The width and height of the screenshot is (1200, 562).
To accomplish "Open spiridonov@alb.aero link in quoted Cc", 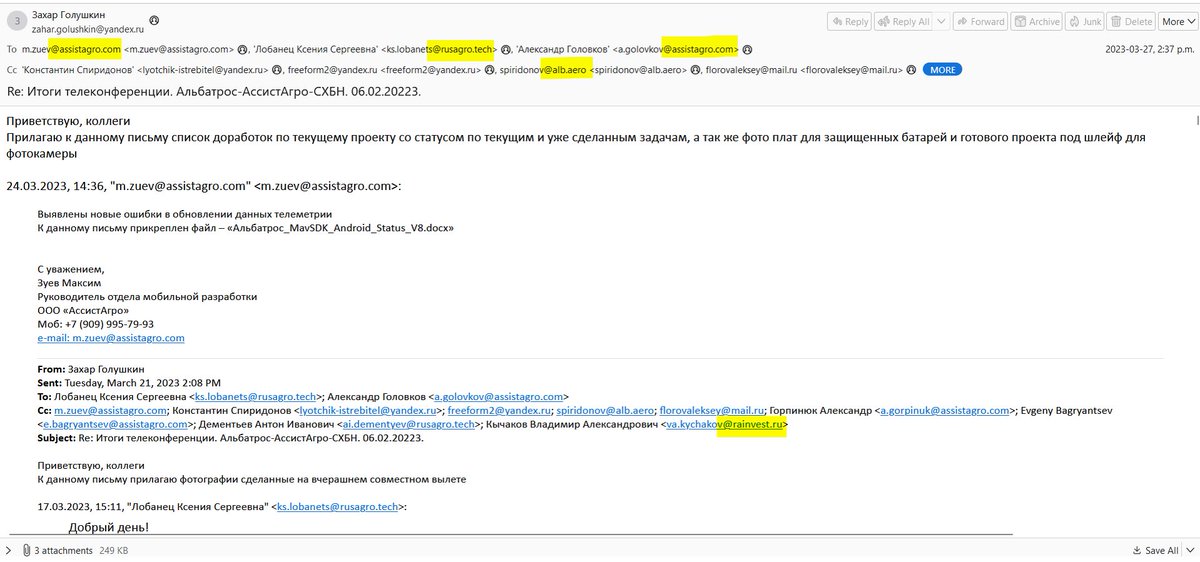I will tap(606, 410).
